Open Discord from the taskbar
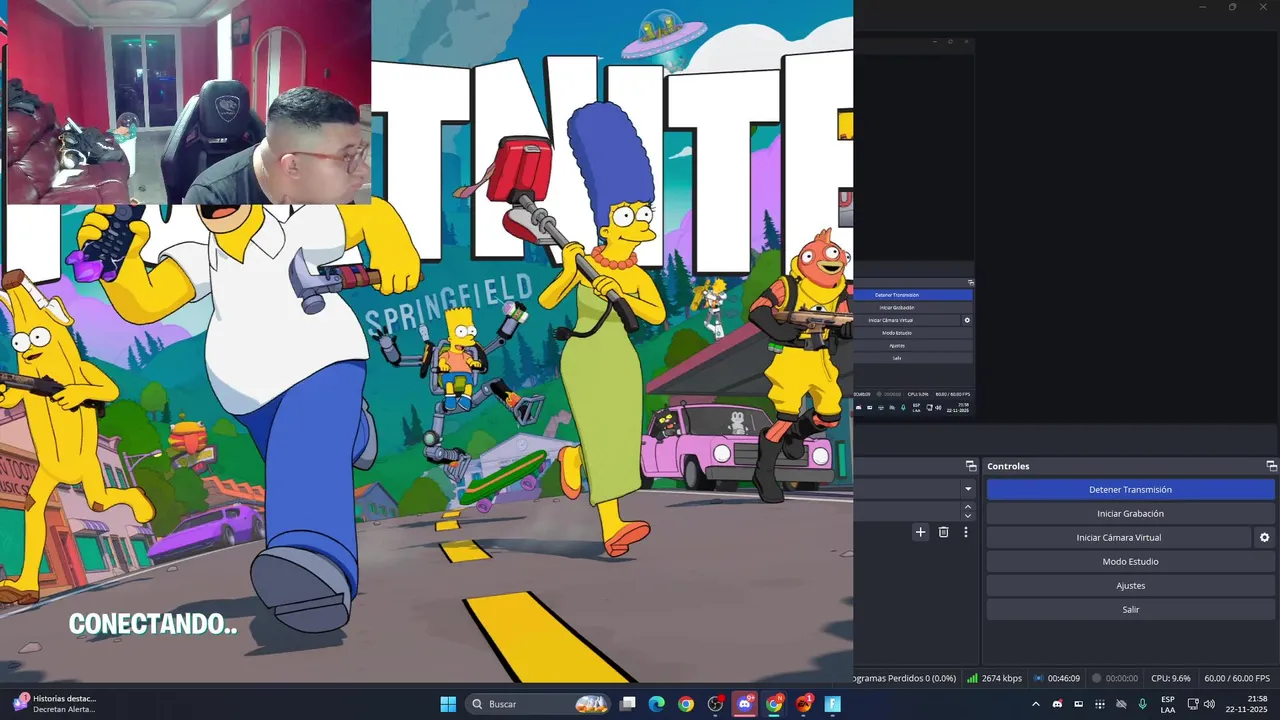Image resolution: width=1280 pixels, height=720 pixels. pos(744,704)
